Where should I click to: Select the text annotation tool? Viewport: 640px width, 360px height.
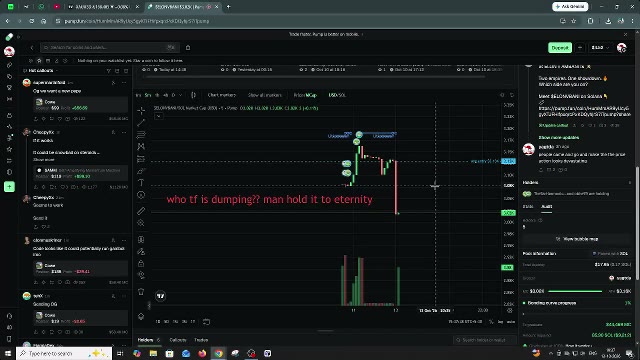[141, 183]
